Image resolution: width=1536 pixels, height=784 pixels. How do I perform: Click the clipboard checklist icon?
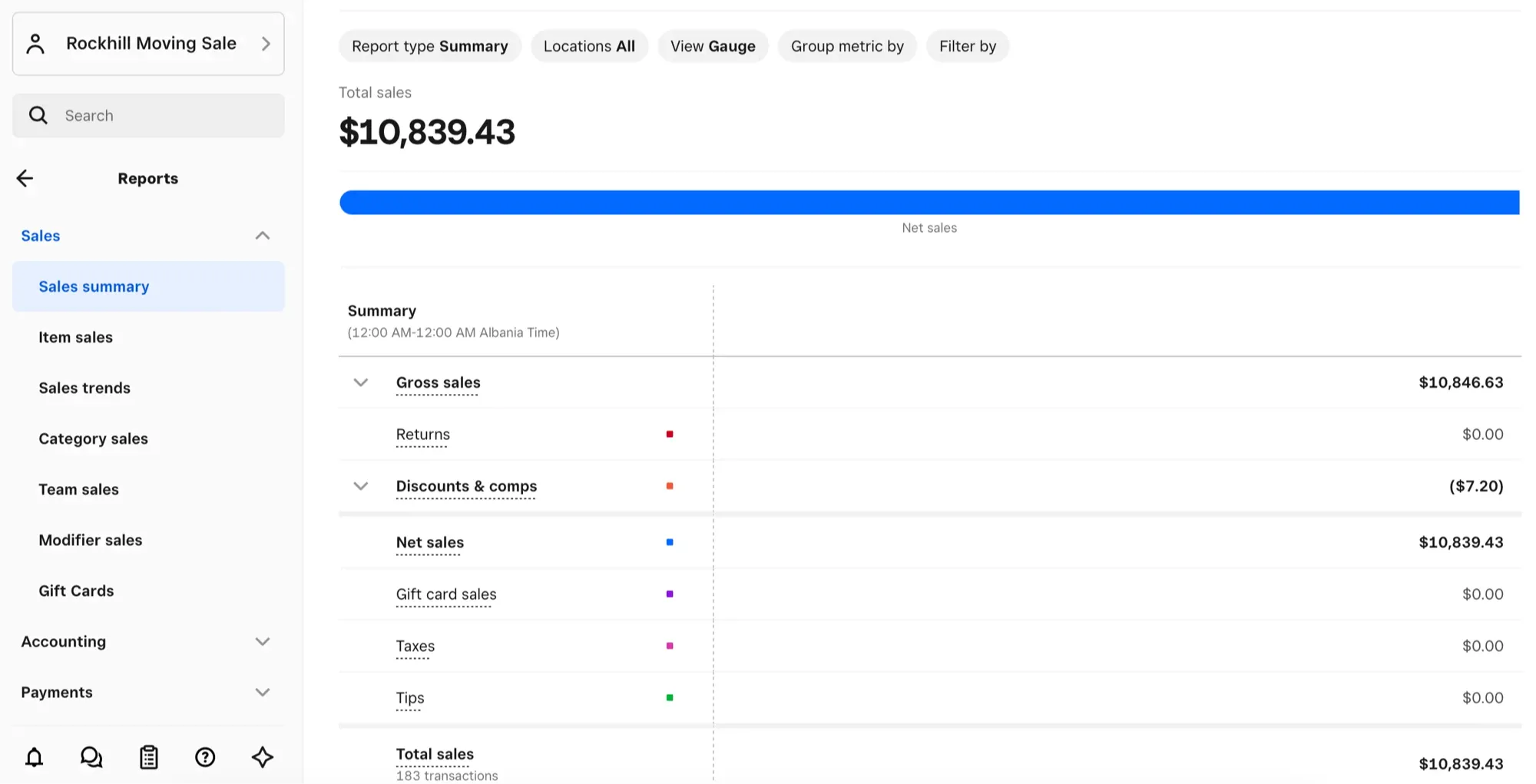pyautogui.click(x=149, y=757)
